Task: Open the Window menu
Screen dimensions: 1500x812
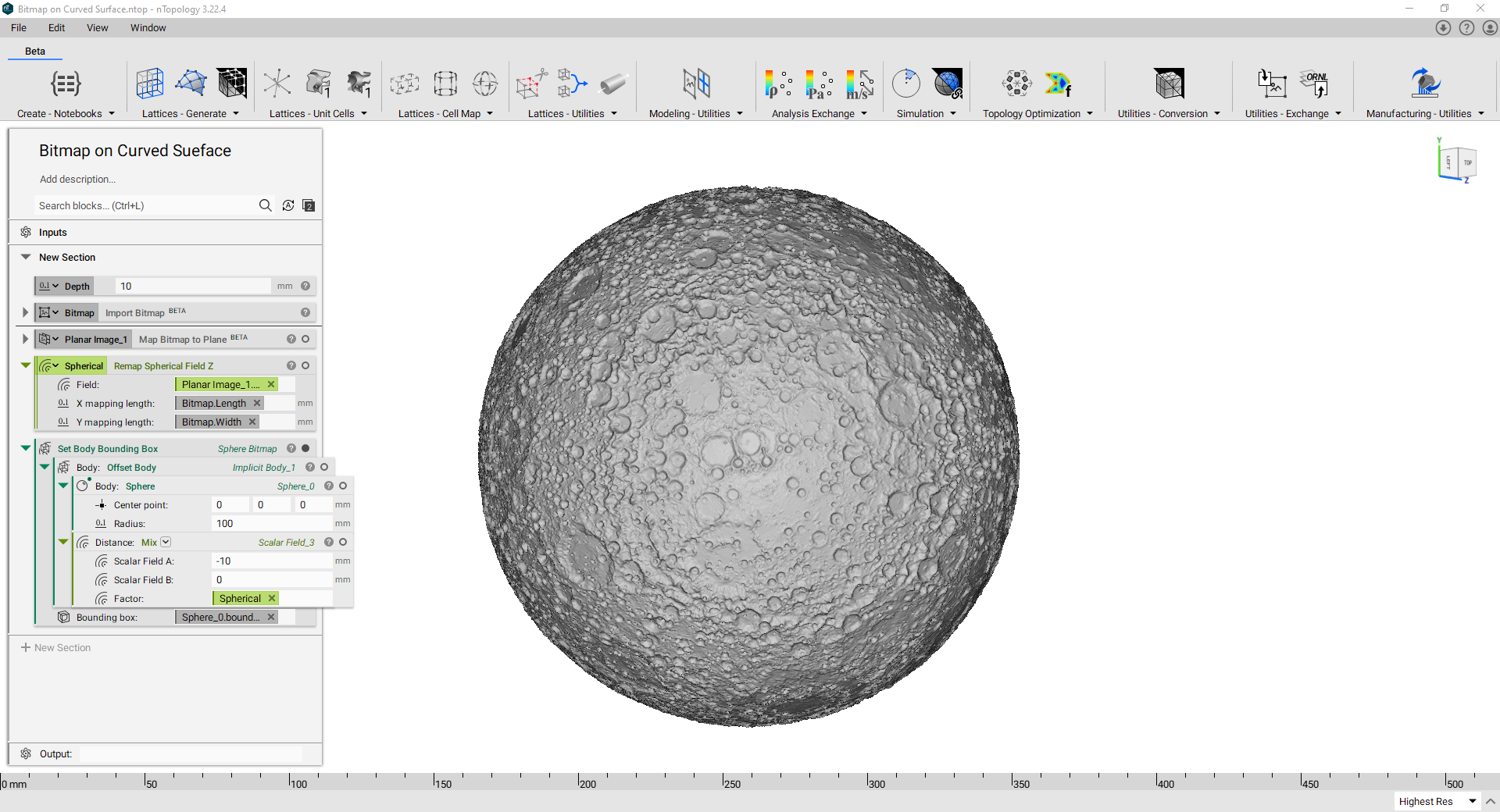Action: [x=148, y=27]
